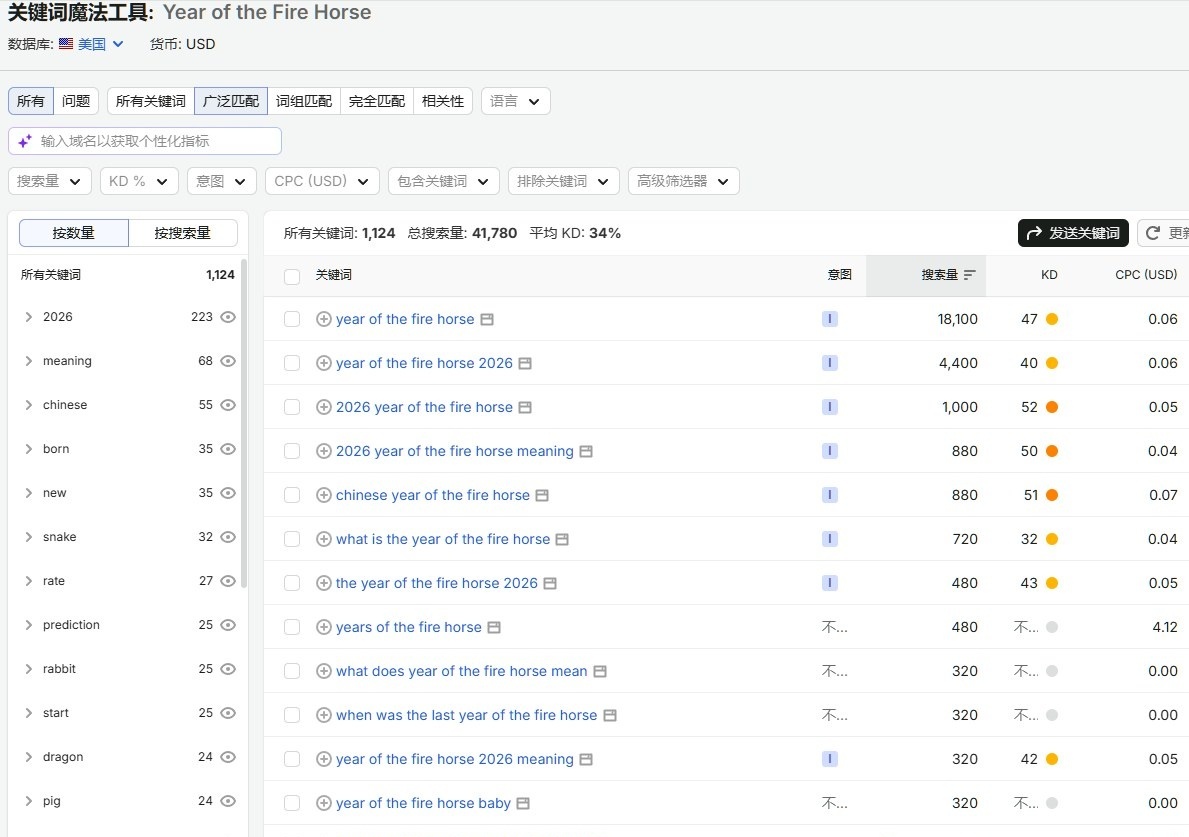The width and height of the screenshot is (1189, 837).
Task: Click the US flag icon next to 数据库
Action: point(66,44)
